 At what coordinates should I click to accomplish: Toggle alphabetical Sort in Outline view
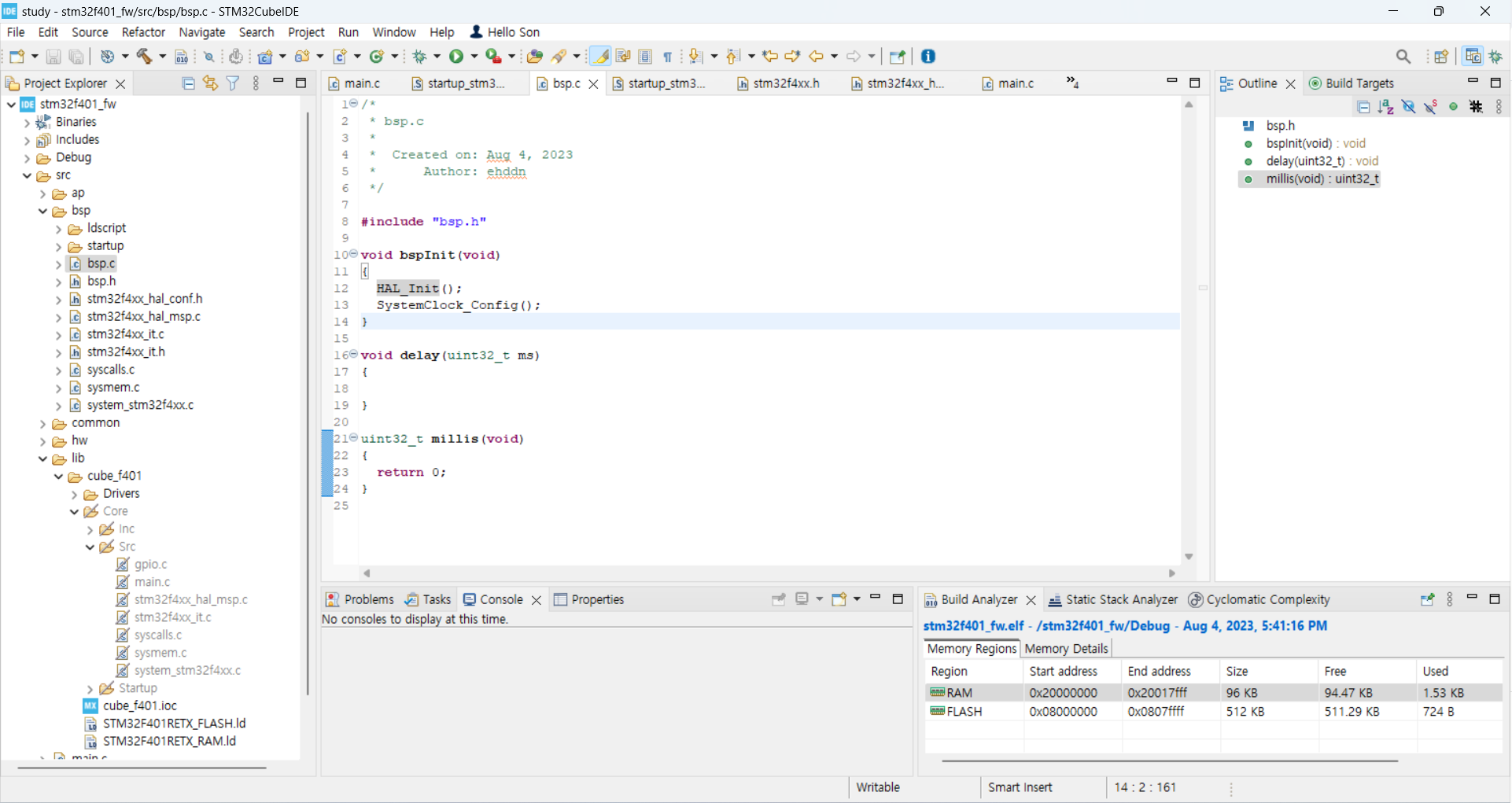(x=1386, y=107)
